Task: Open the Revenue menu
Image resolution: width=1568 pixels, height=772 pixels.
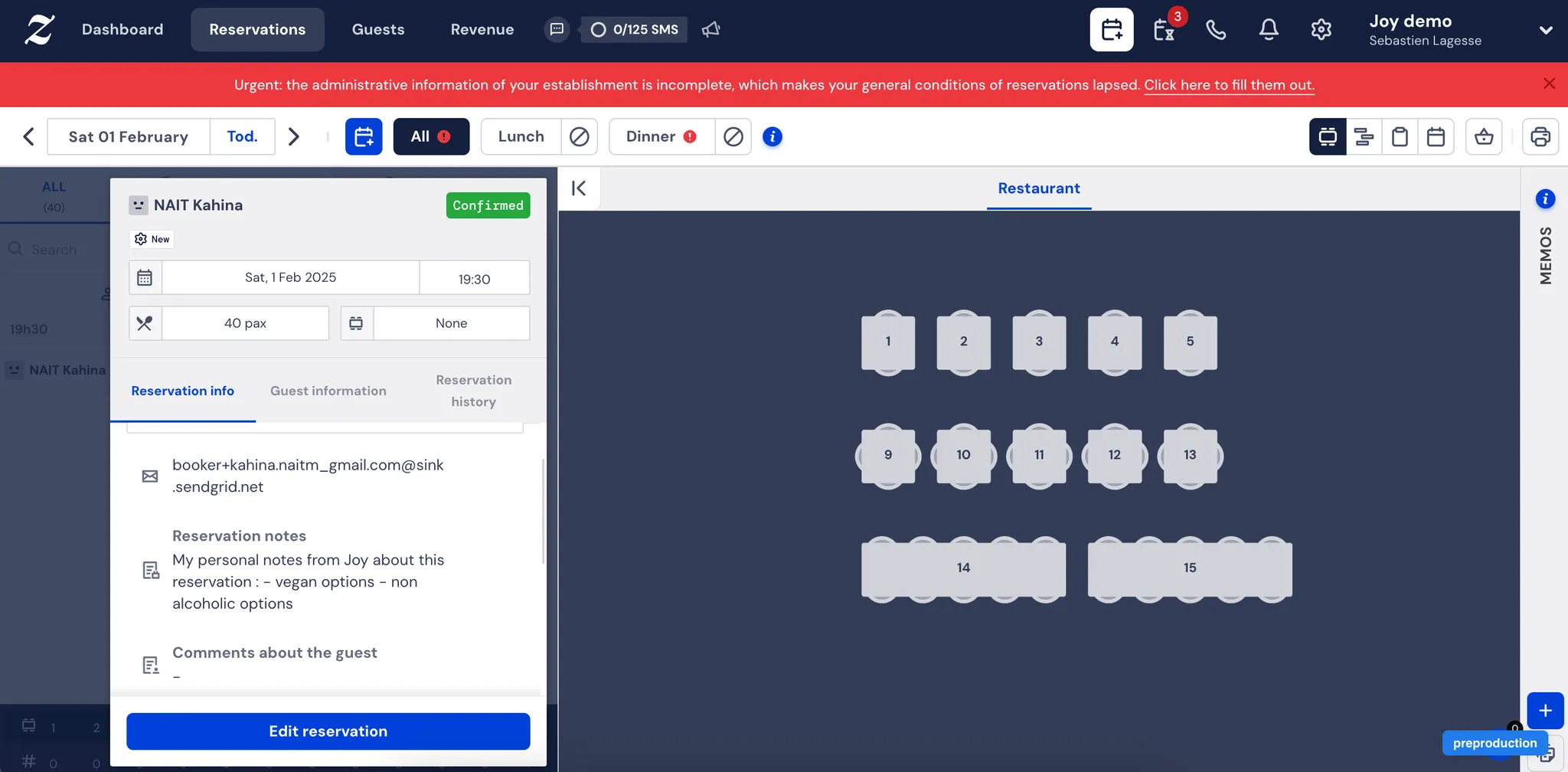Action: (482, 30)
